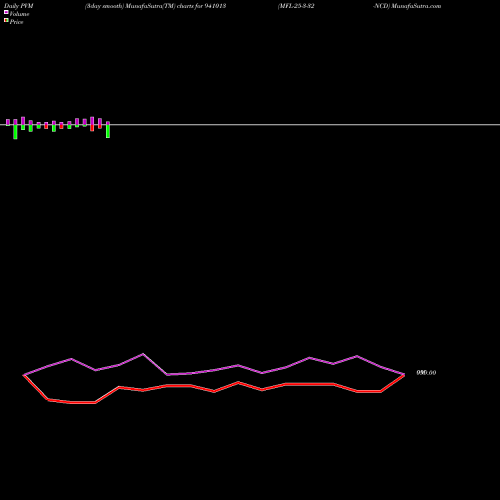The height and width of the screenshot is (500, 500).
Task: Click the highest peak of the magenta volume line
Action: click(143, 354)
